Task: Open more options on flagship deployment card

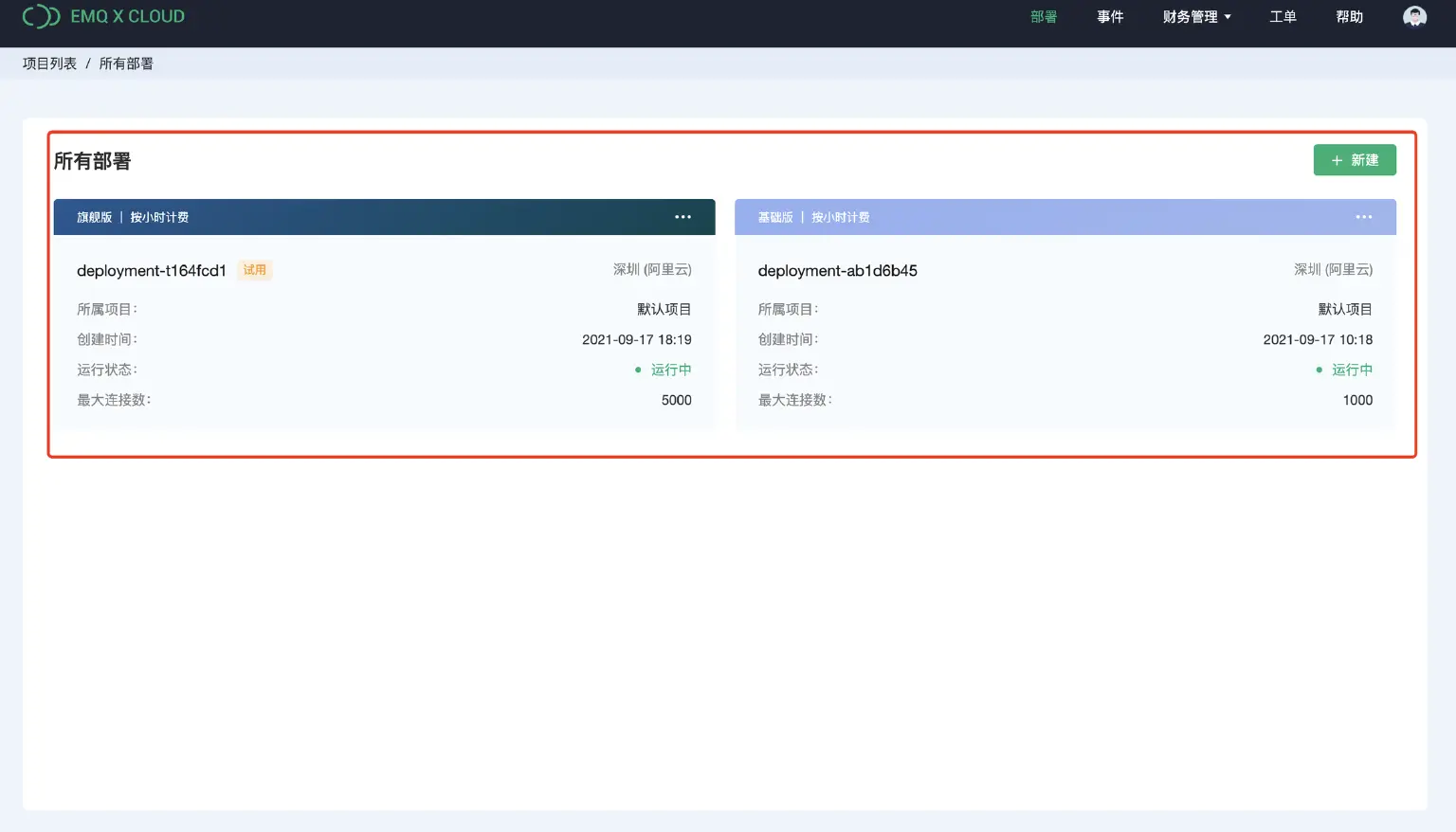Action: tap(682, 217)
